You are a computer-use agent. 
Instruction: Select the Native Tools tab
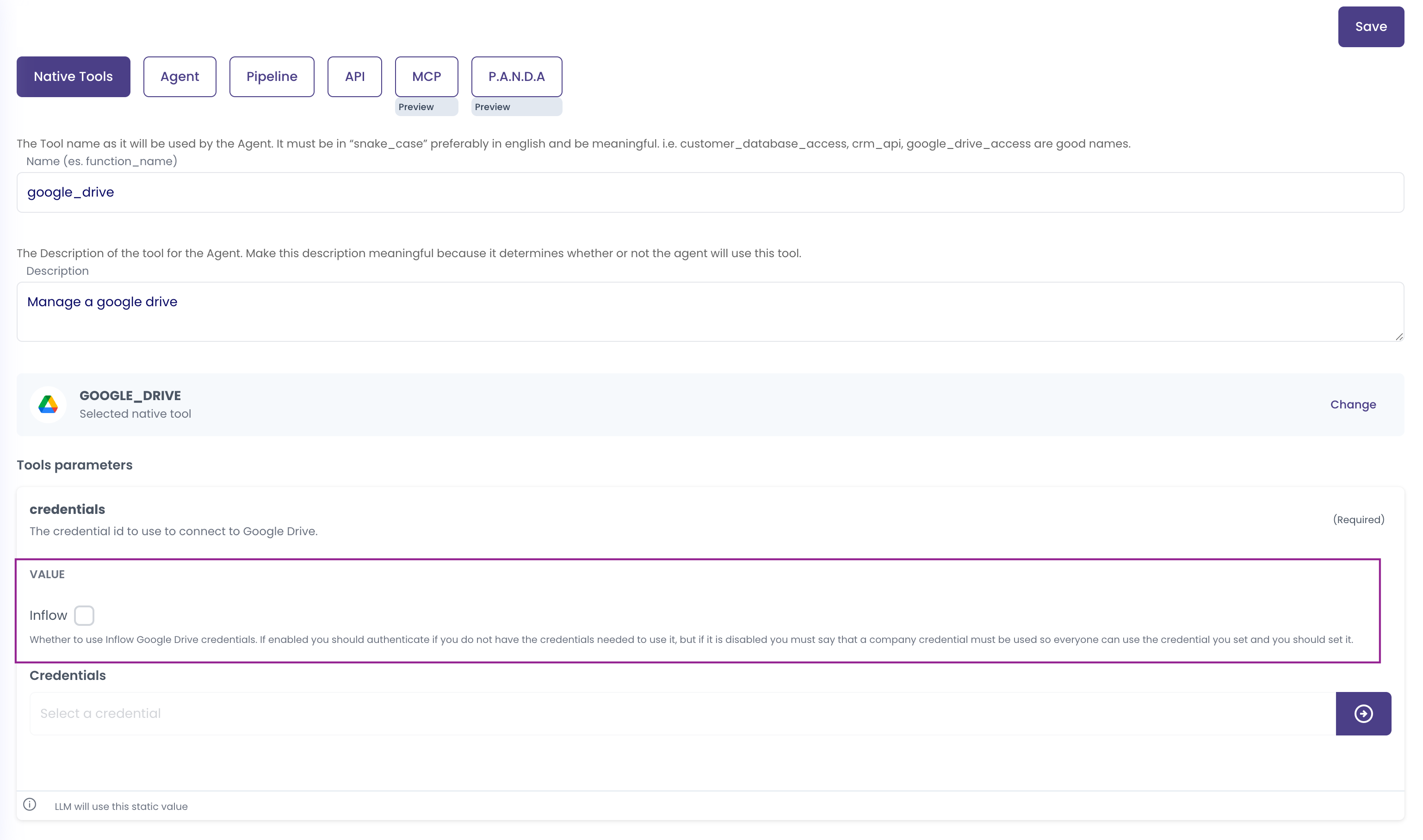click(73, 76)
